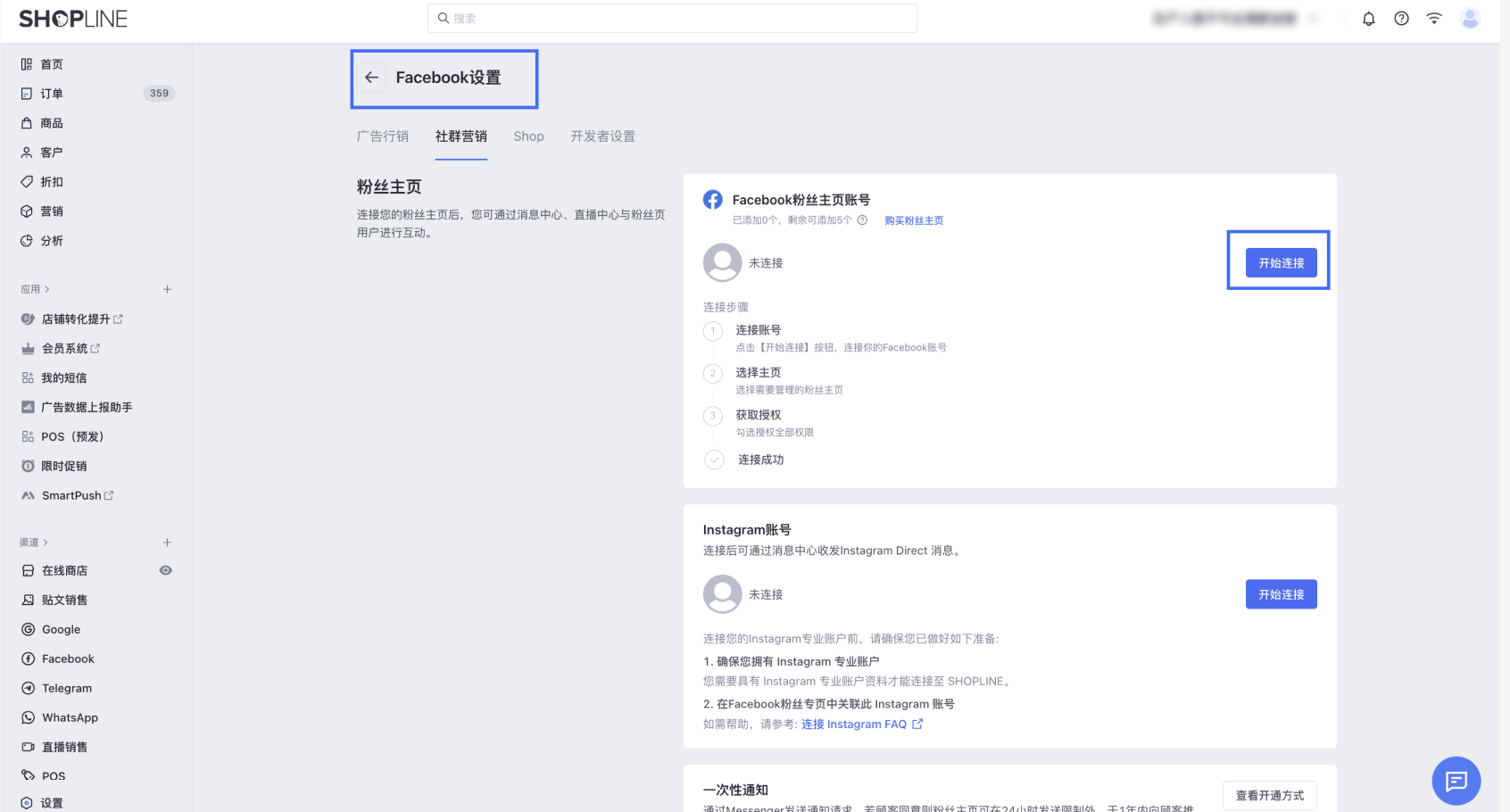Toggle the 在线商店 eye visibility icon
1510x812 pixels.
tap(165, 571)
